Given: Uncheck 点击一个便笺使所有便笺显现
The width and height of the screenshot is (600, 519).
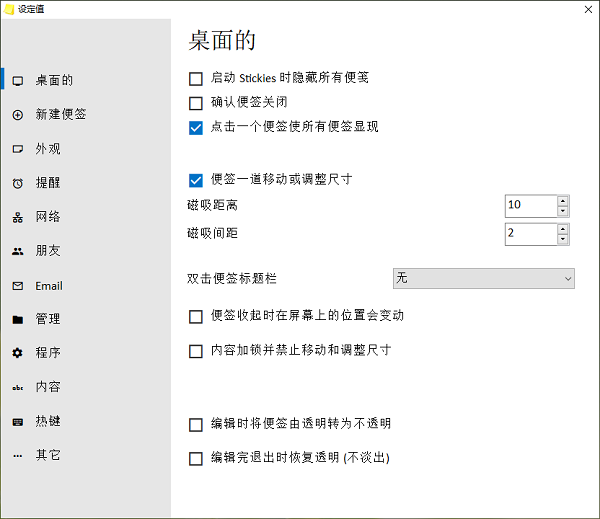Looking at the screenshot, I should [x=196, y=127].
